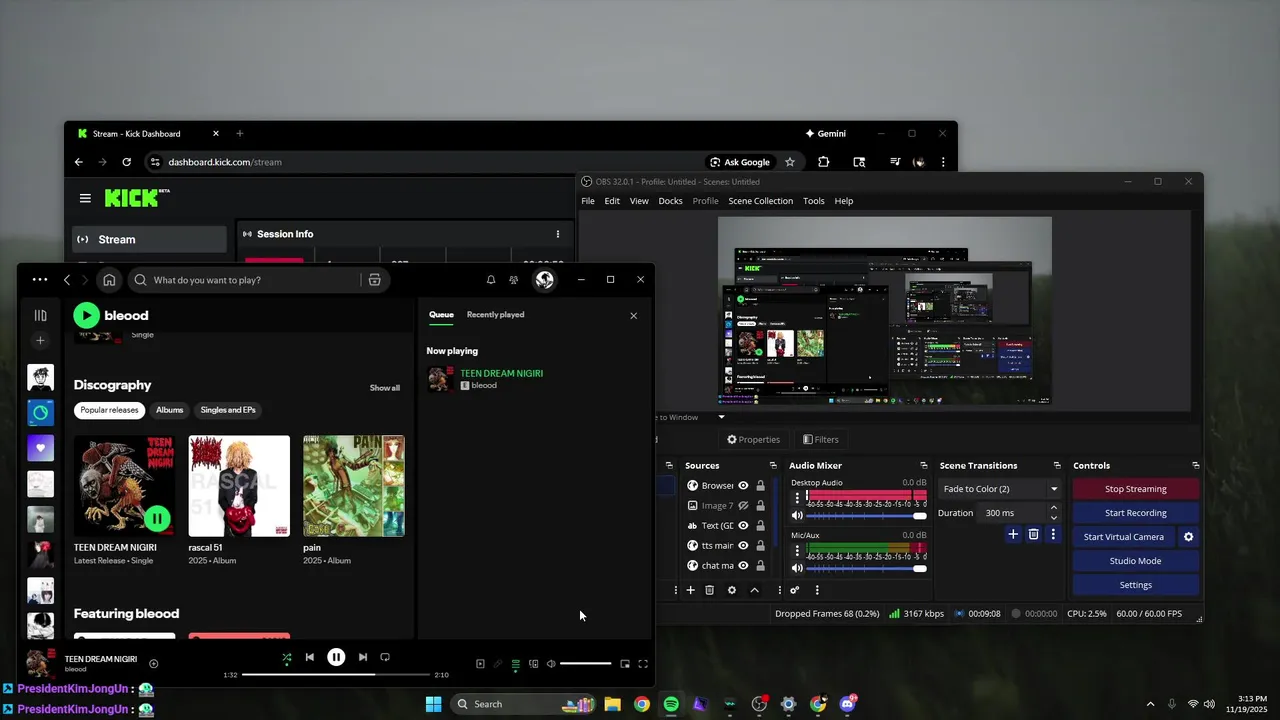This screenshot has width=1280, height=720.
Task: Open Spotify miniplayer
Action: click(x=625, y=664)
